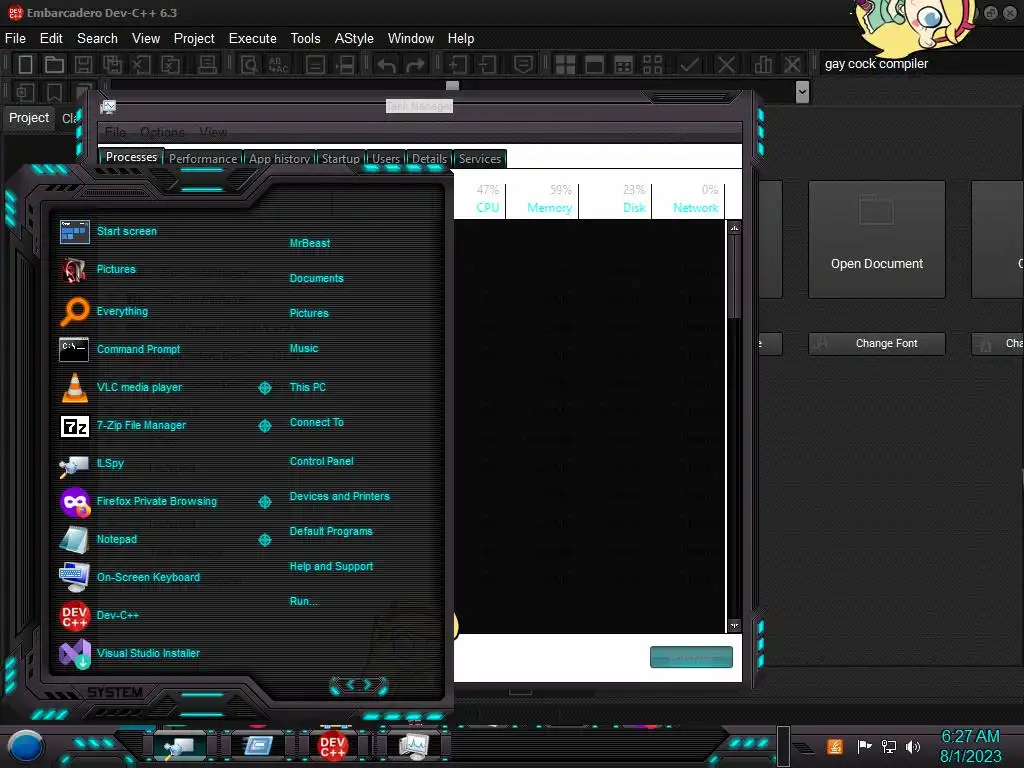Open the MrBeast user folder link

click(x=310, y=243)
